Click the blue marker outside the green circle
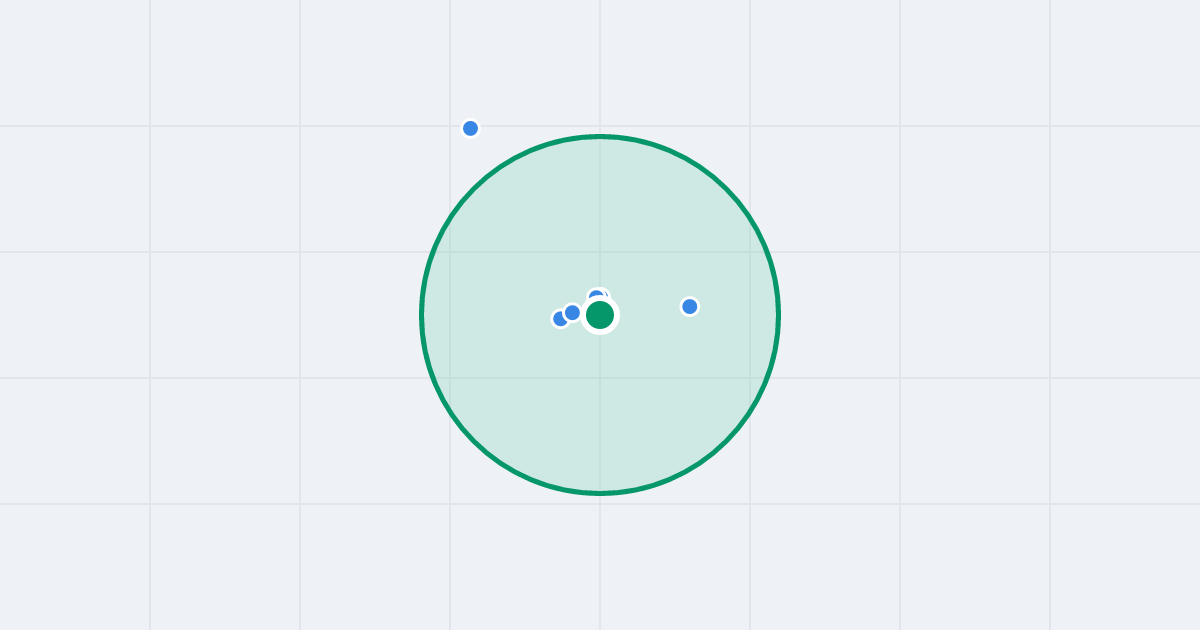1200x630 pixels. coord(470,128)
